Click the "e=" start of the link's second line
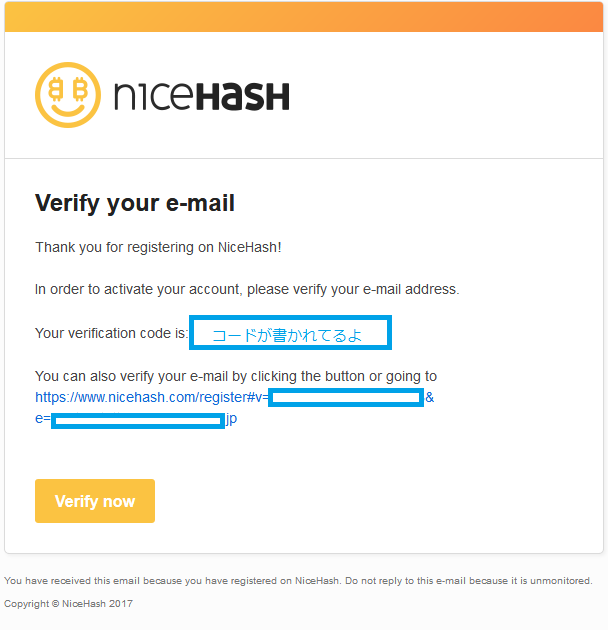Screen dimensions: 608x630 [43, 419]
